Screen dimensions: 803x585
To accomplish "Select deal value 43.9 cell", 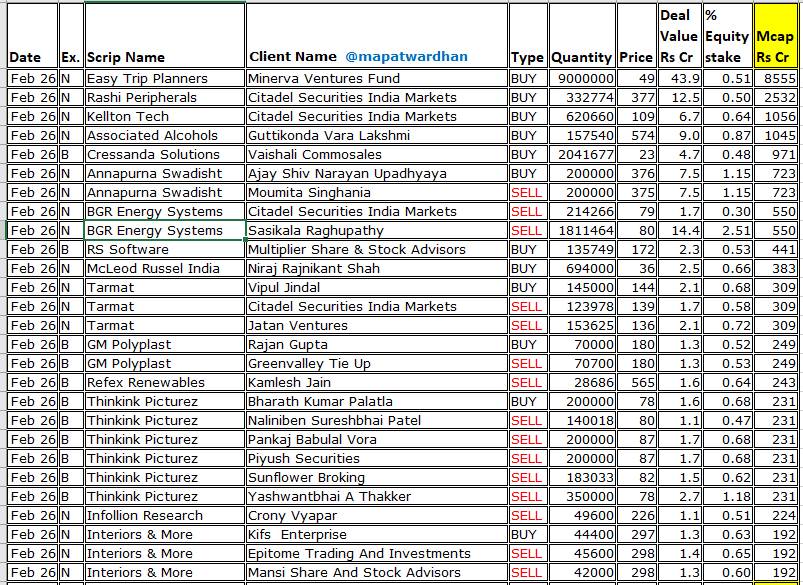I will pos(680,78).
